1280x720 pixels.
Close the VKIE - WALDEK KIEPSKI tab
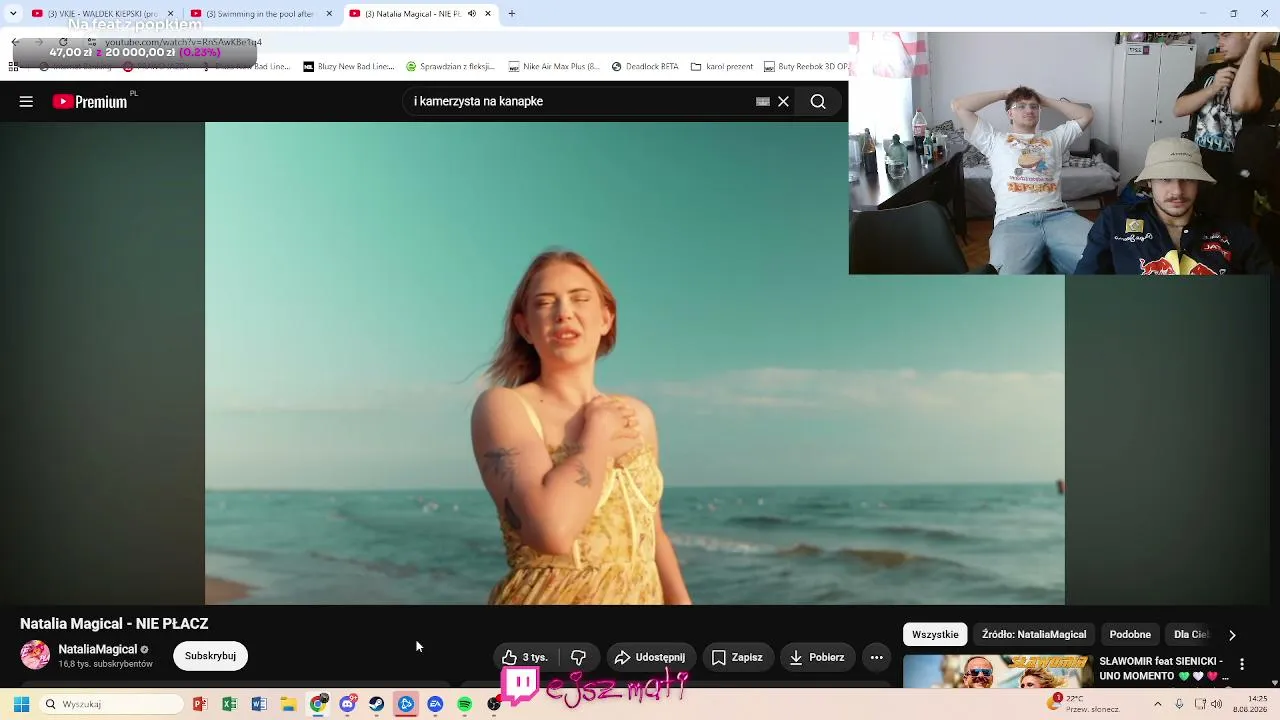170,14
